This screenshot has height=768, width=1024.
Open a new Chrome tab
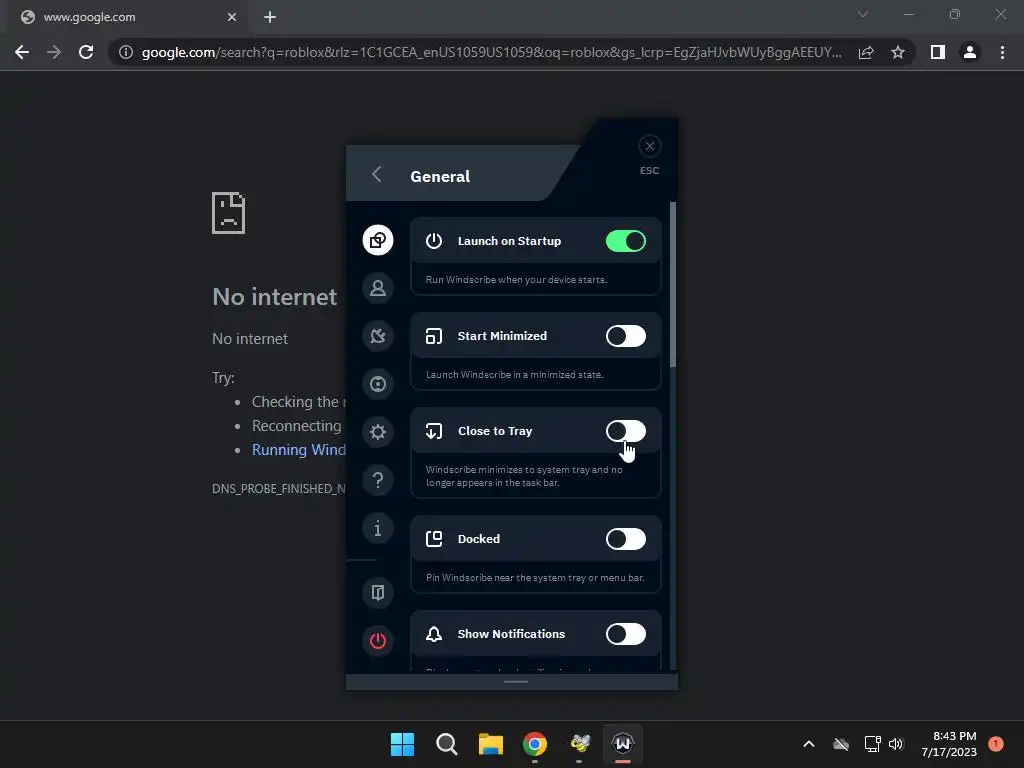[270, 18]
